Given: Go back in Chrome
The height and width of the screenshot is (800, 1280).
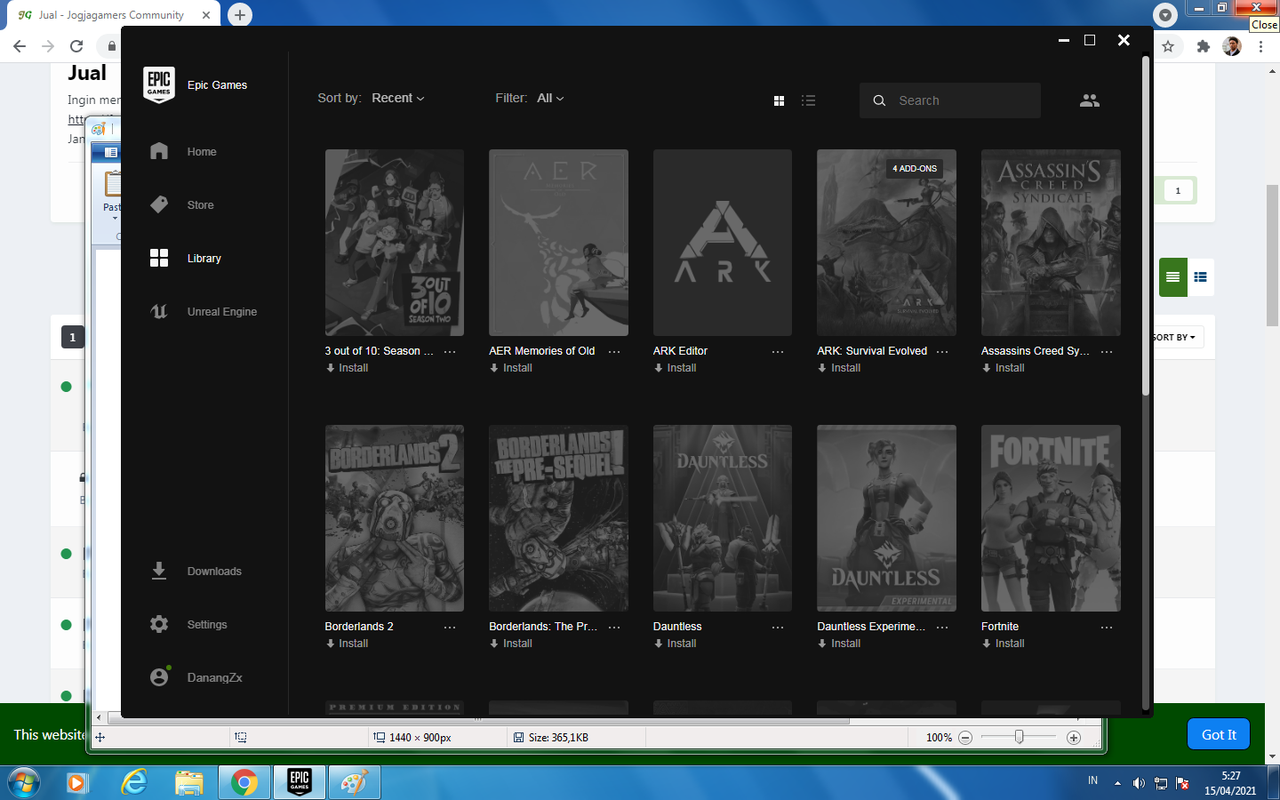Looking at the screenshot, I should click(x=19, y=46).
